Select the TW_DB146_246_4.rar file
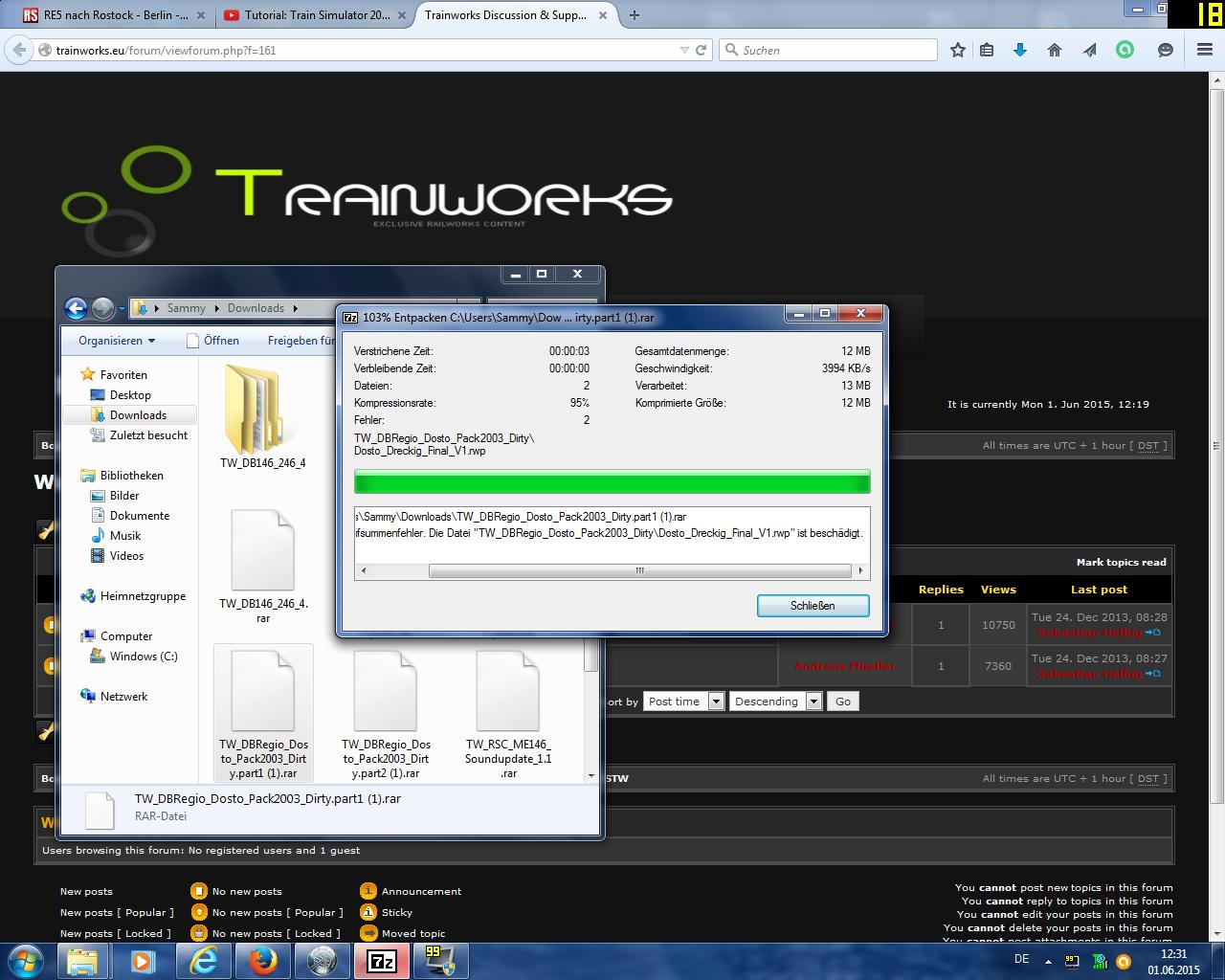The width and height of the screenshot is (1225, 980). pyautogui.click(x=262, y=567)
